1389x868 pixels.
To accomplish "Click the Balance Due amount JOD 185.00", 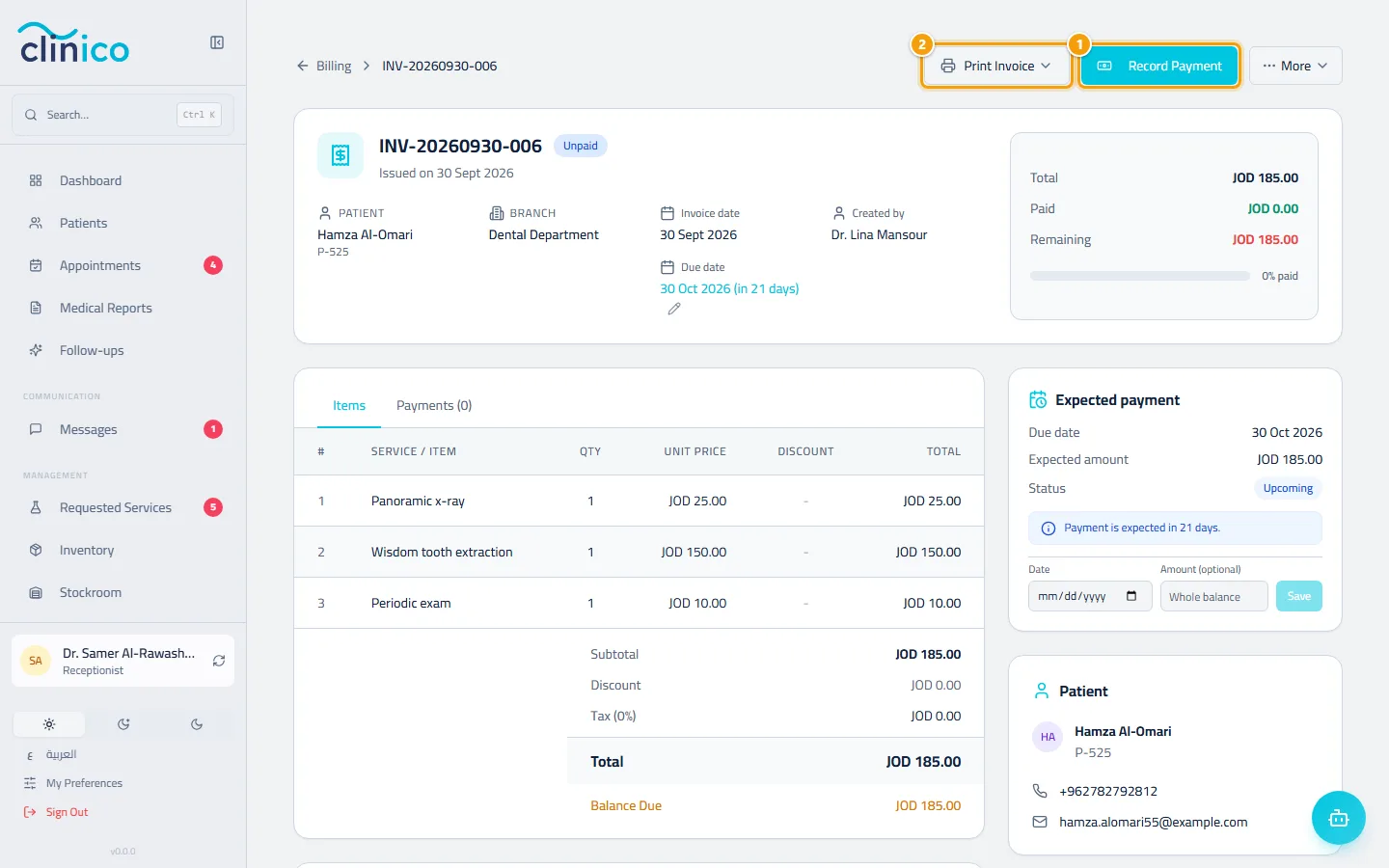I will click(x=928, y=805).
